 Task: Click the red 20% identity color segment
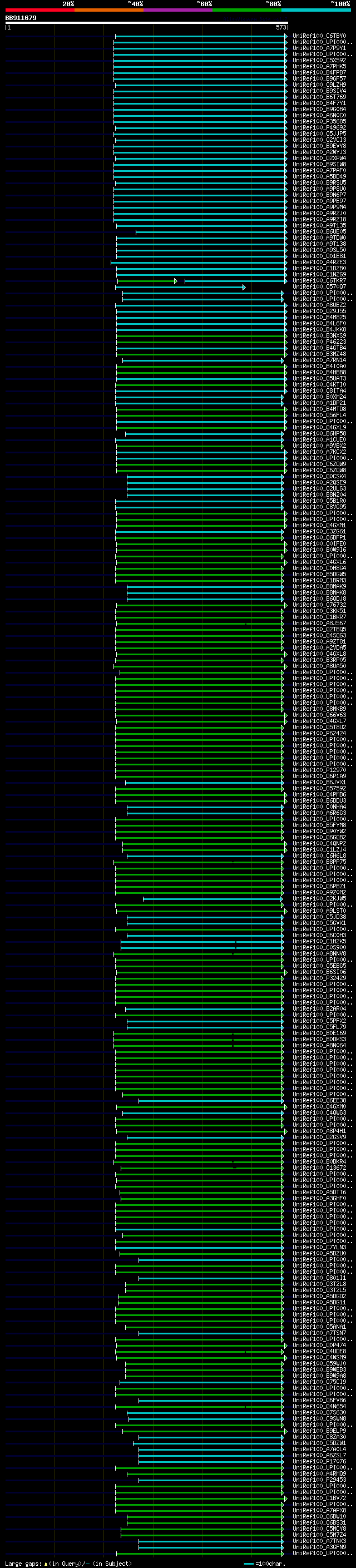[x=39, y=10]
